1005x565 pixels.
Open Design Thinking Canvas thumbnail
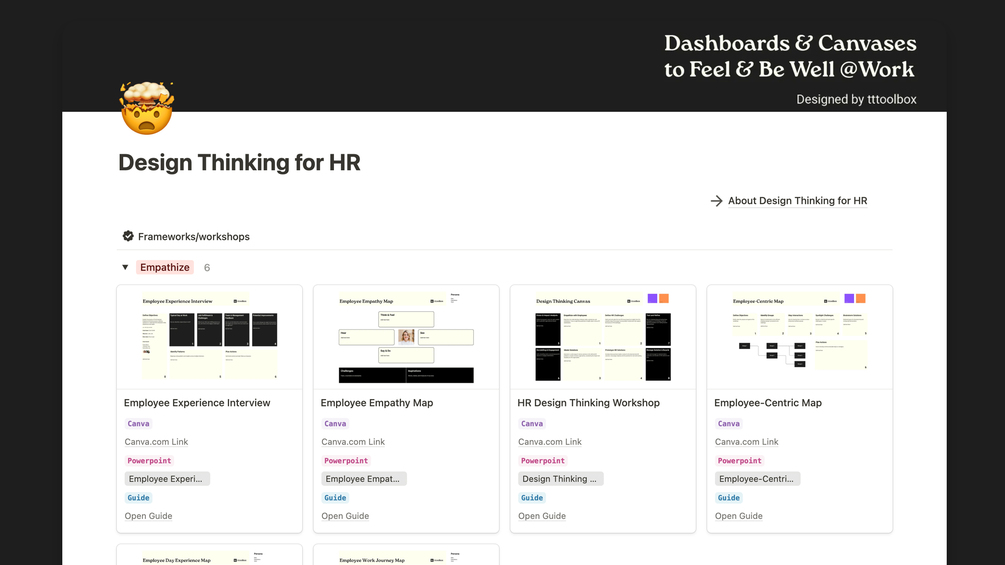pyautogui.click(x=603, y=337)
